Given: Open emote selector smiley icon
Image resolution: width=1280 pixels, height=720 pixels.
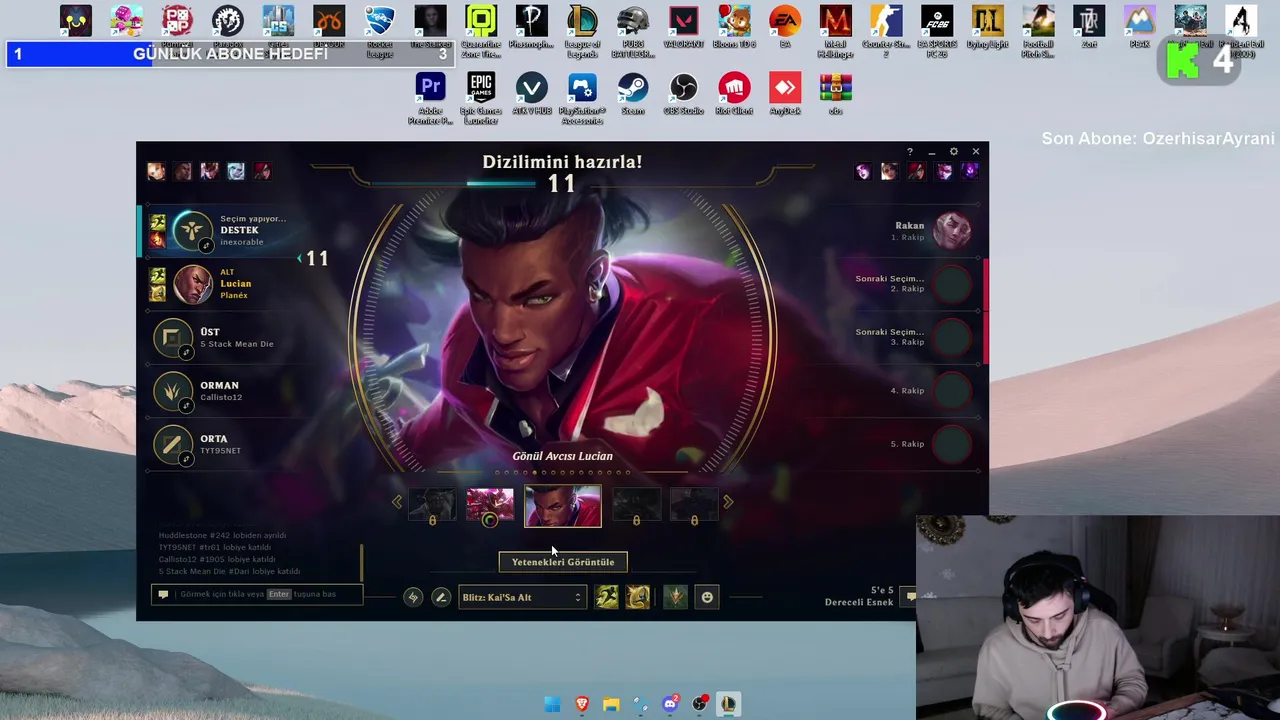Looking at the screenshot, I should pos(707,597).
